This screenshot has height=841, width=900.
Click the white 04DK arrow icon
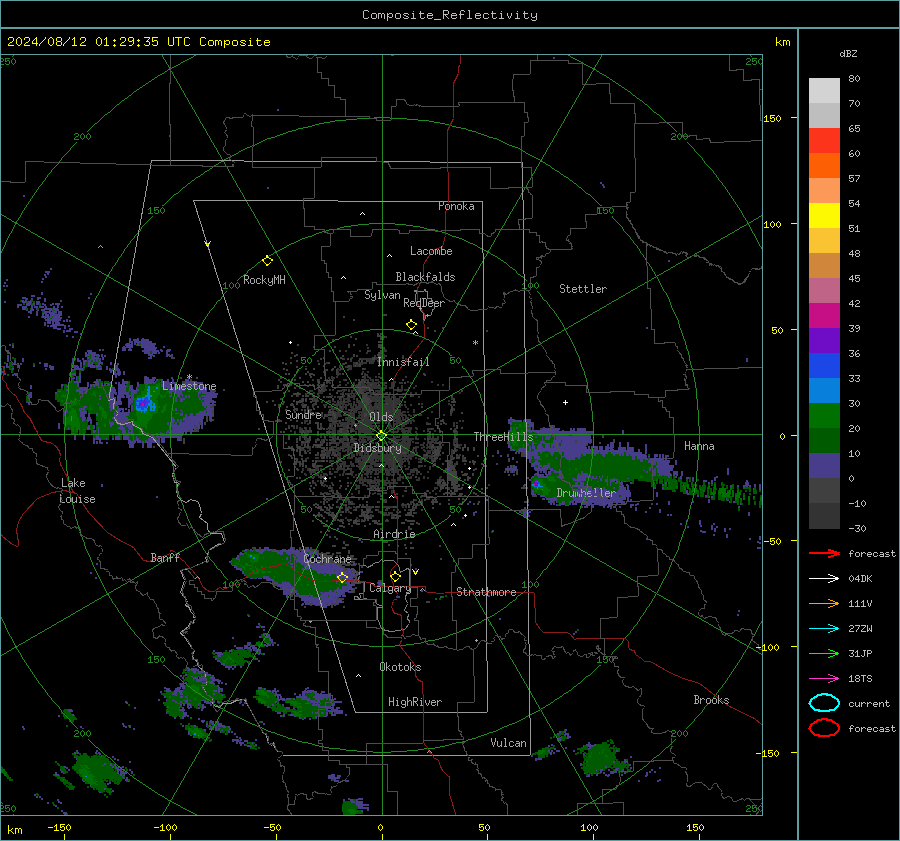(x=824, y=579)
